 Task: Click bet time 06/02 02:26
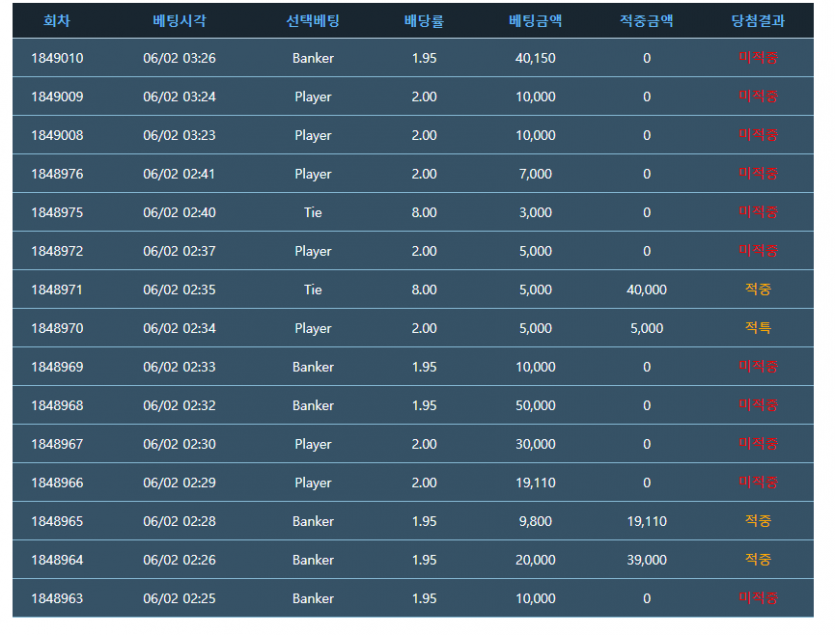179,560
